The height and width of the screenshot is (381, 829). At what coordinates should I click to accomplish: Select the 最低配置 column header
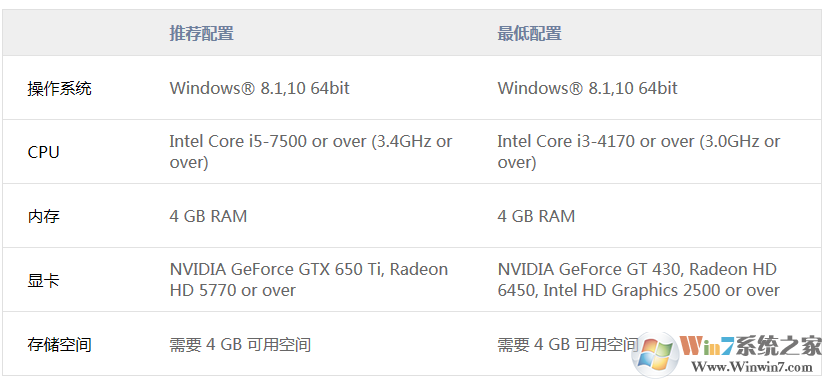click(x=529, y=33)
